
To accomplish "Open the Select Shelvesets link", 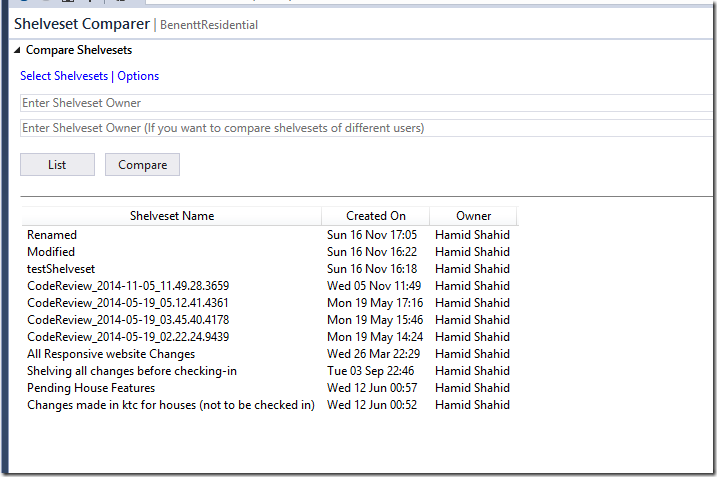I will point(64,76).
